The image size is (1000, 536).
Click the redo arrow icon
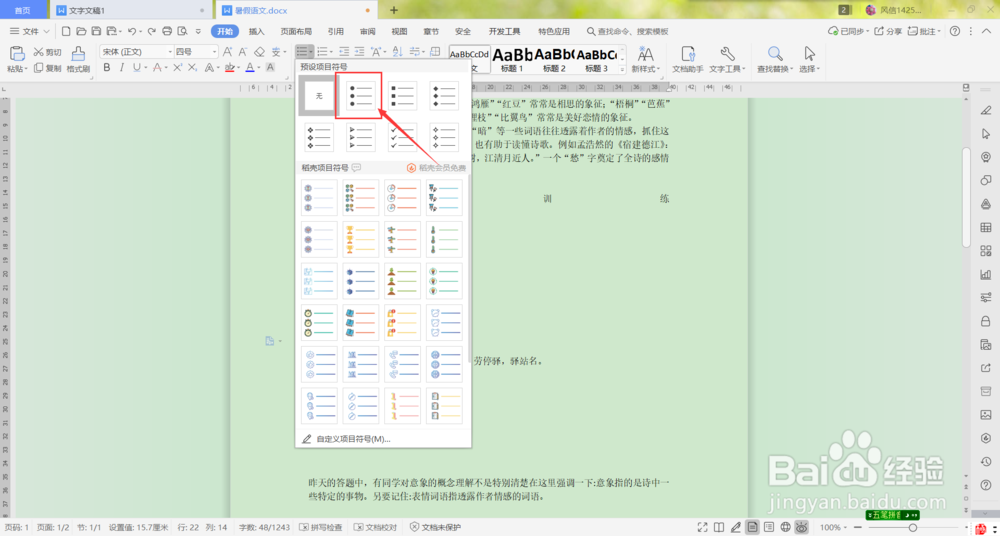click(x=152, y=31)
